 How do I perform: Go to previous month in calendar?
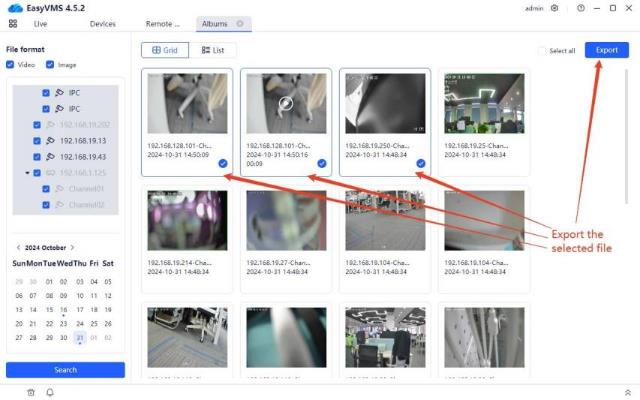coord(18,247)
